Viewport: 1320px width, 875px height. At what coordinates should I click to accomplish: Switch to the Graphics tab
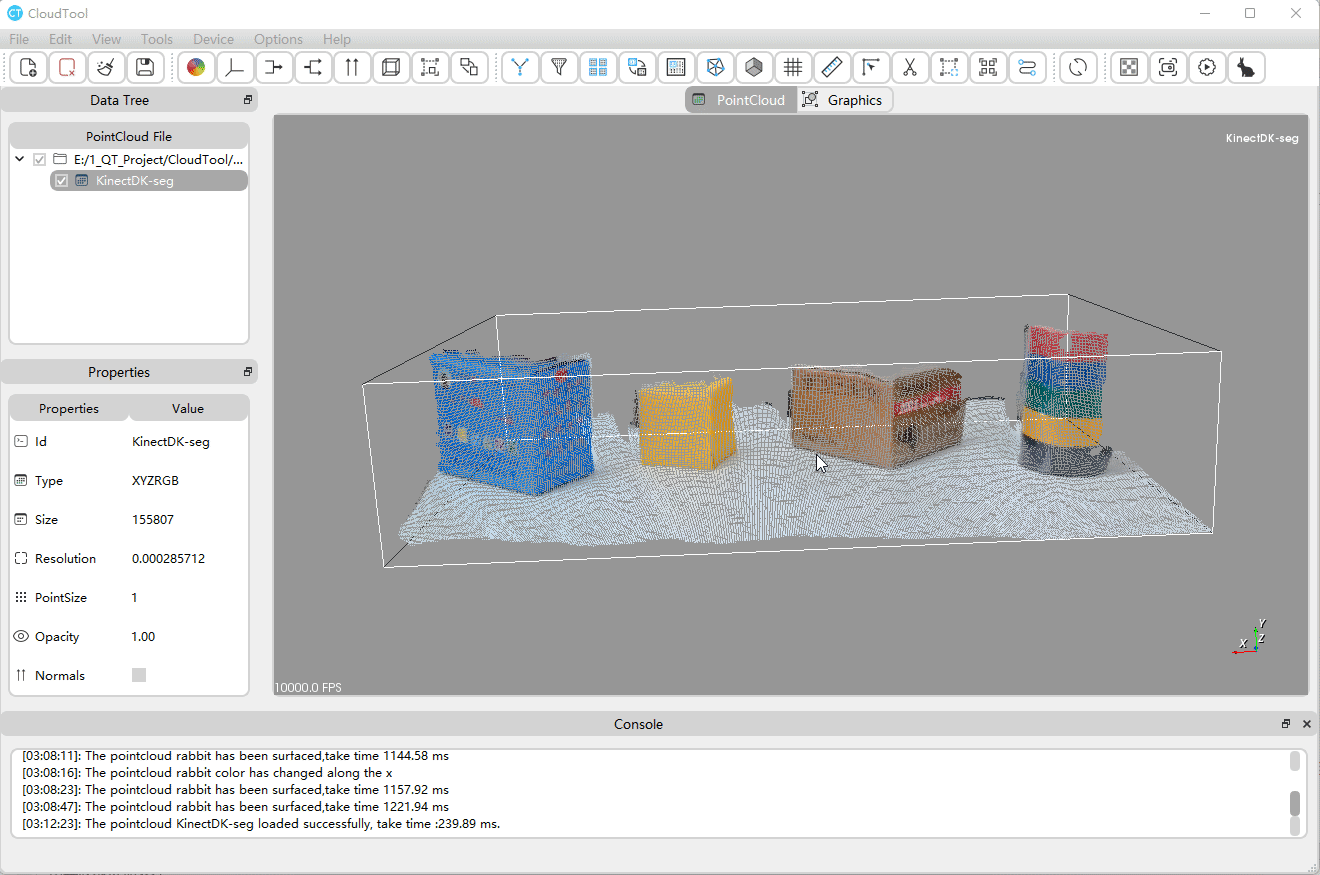845,100
